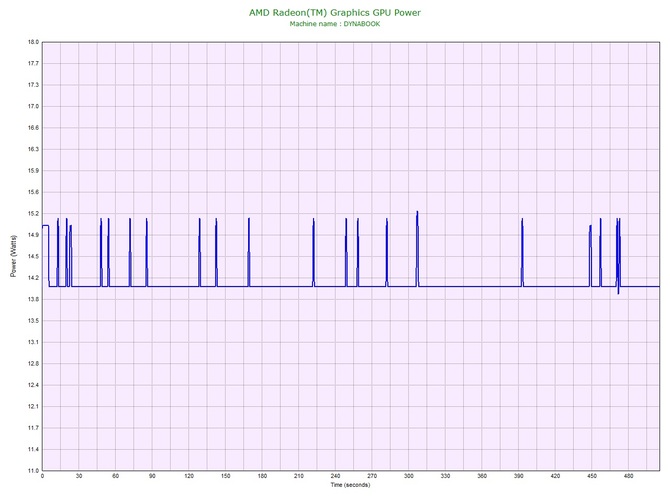Click the 90 label on the time axis
This screenshot has width=670, height=502.
(x=153, y=477)
